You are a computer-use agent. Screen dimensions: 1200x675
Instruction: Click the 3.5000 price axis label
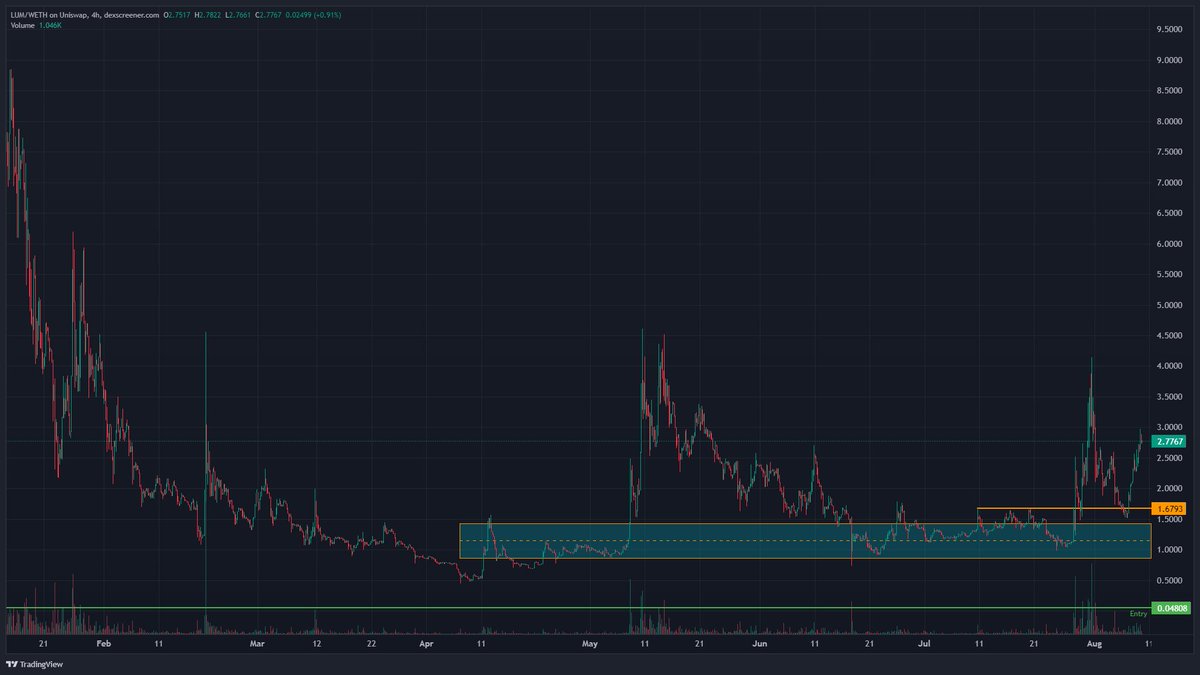1170,397
